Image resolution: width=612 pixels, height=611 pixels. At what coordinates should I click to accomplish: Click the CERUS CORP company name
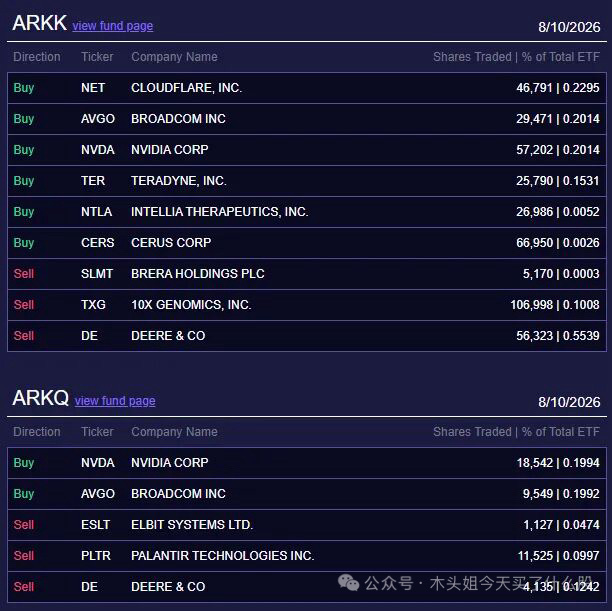point(171,243)
